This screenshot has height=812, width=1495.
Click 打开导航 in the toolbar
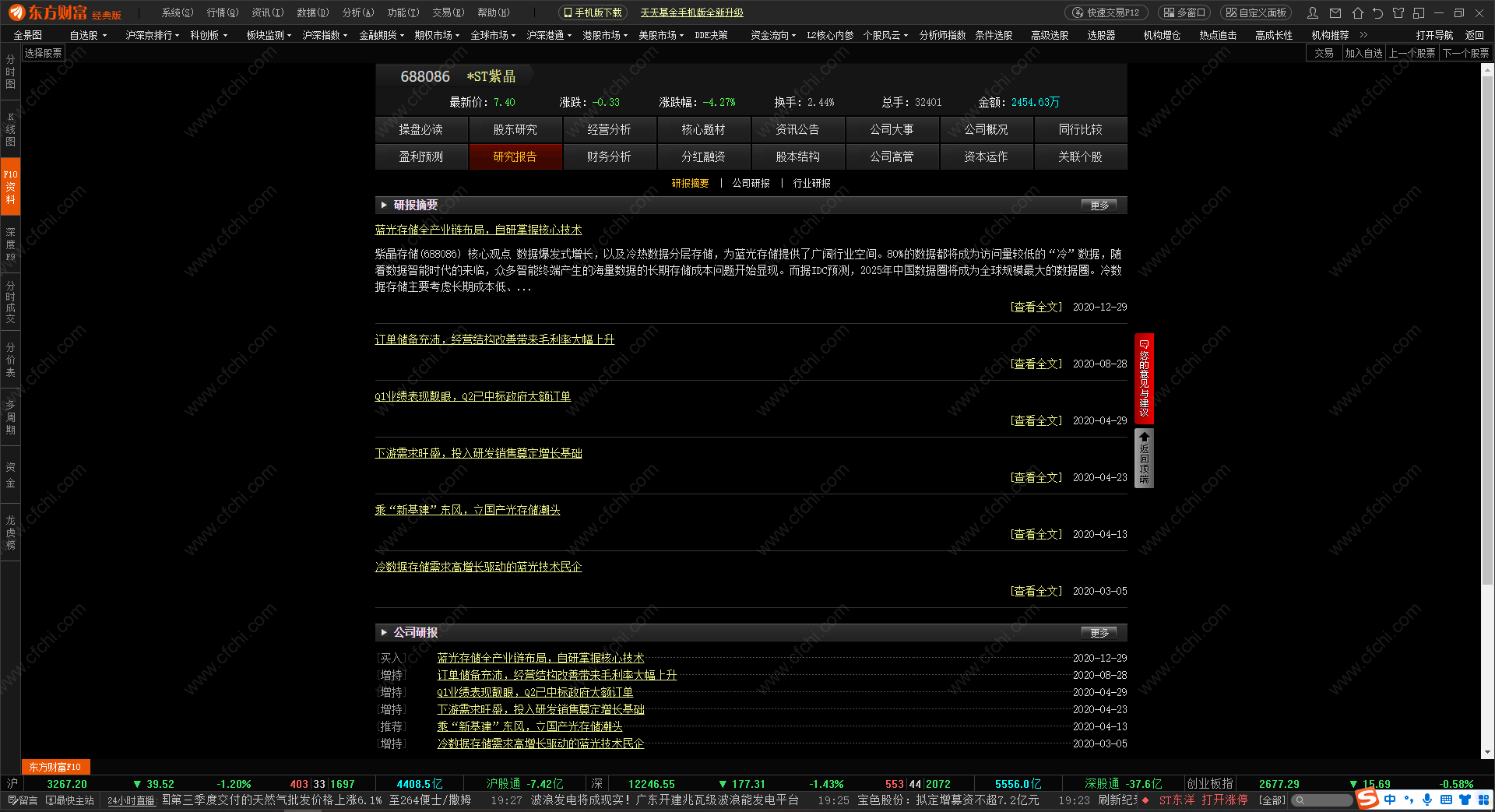[x=1434, y=35]
